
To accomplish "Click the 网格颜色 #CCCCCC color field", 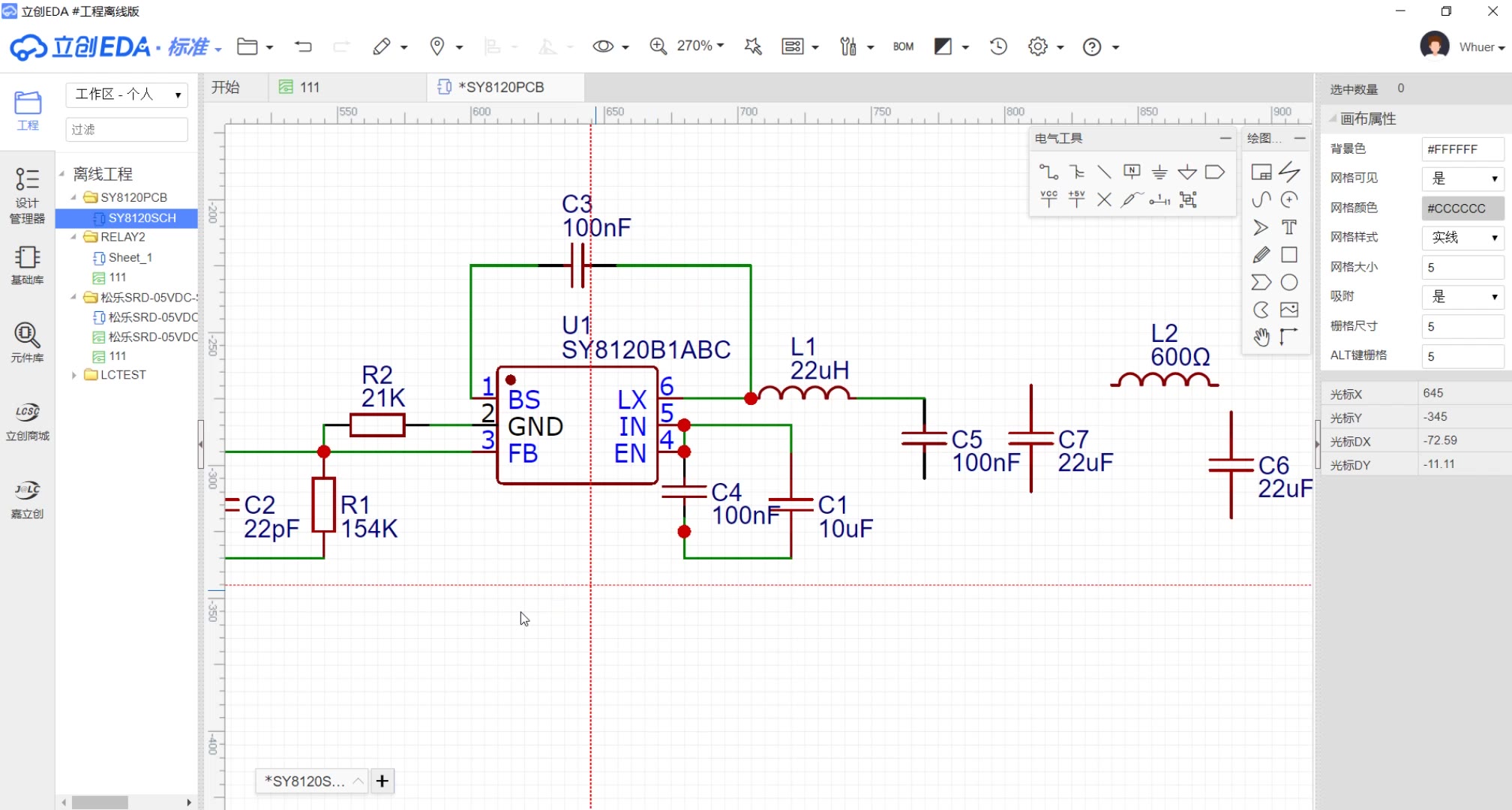I will click(1462, 208).
